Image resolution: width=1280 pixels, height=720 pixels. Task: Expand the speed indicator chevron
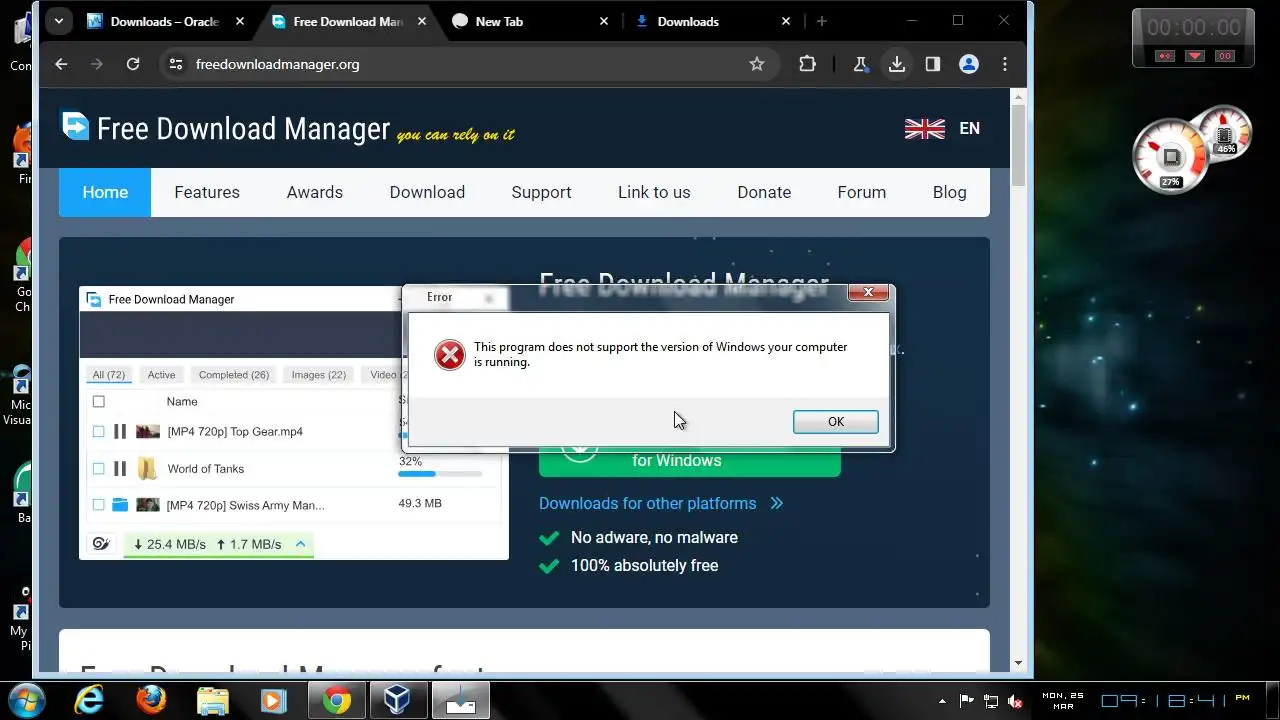pyautogui.click(x=300, y=544)
